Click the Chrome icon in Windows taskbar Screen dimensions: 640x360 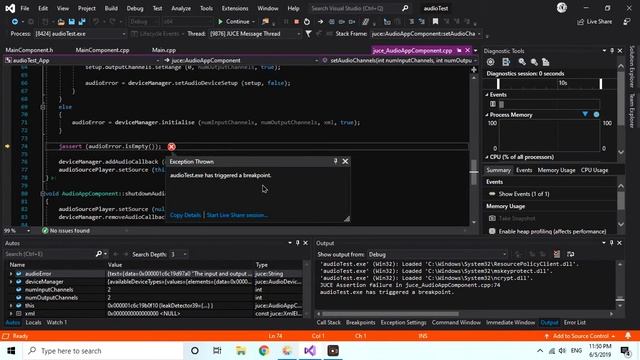pyautogui.click(x=264, y=351)
